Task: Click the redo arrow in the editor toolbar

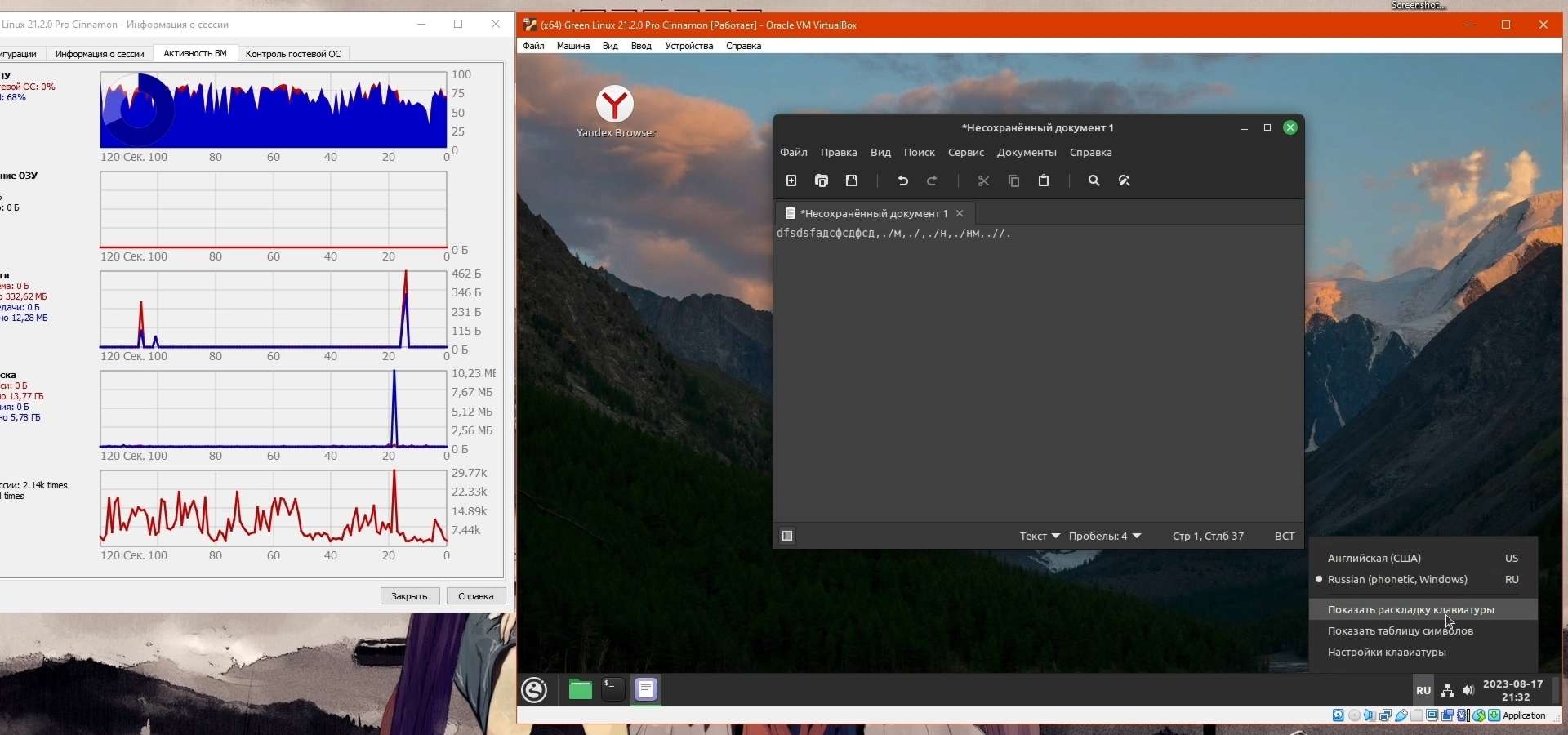Action: [933, 181]
